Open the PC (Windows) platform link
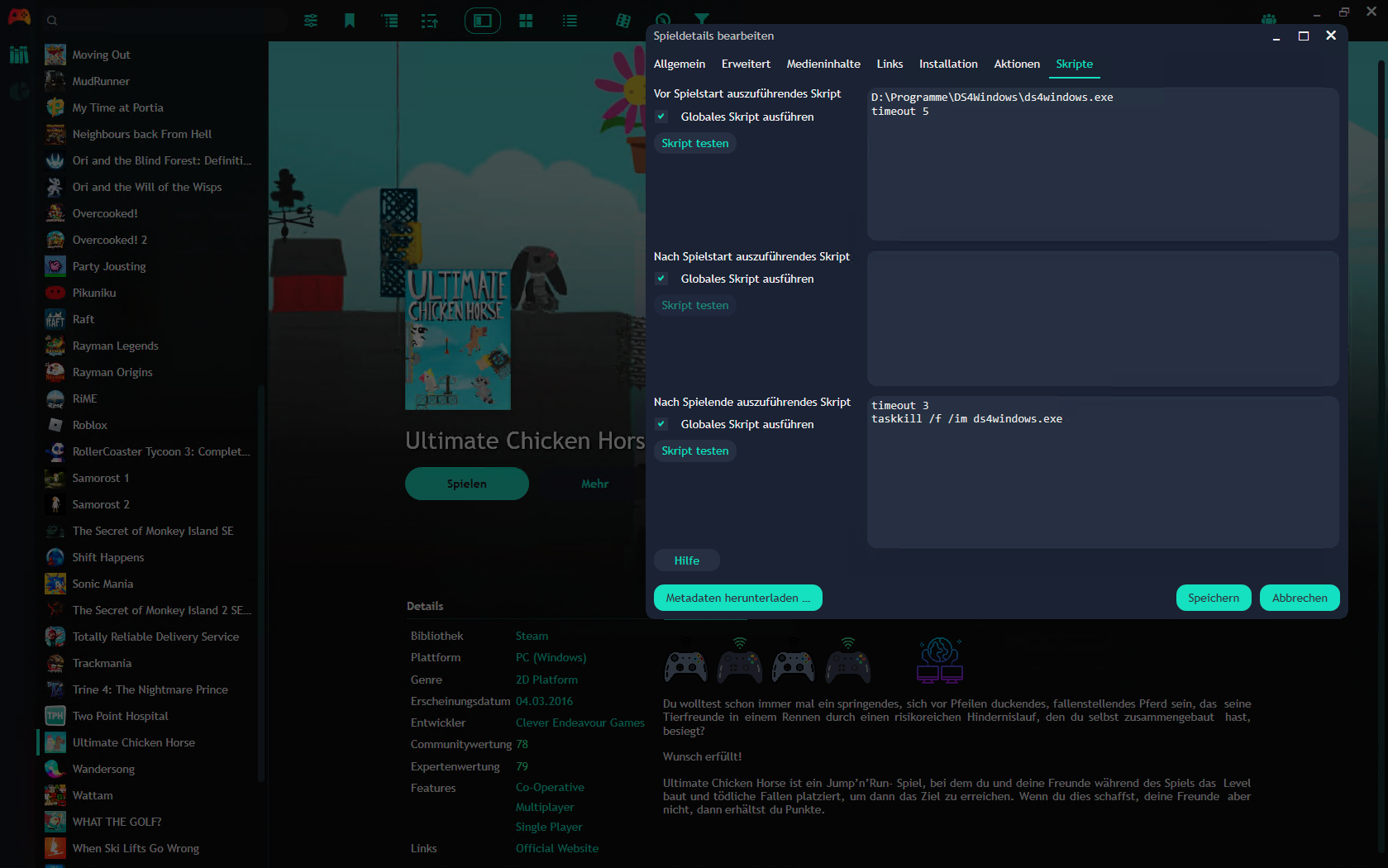Image resolution: width=1388 pixels, height=868 pixels. (x=551, y=657)
